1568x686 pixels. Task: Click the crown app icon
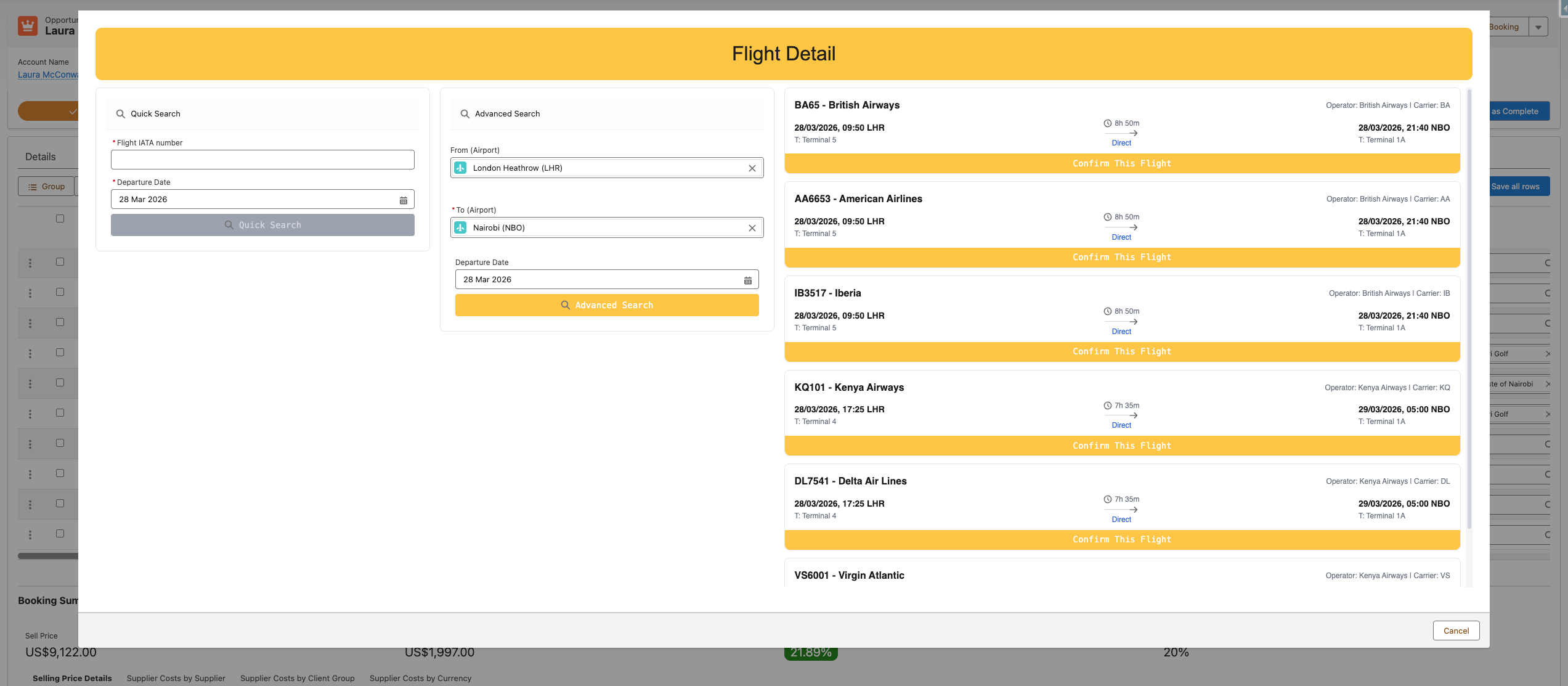28,26
